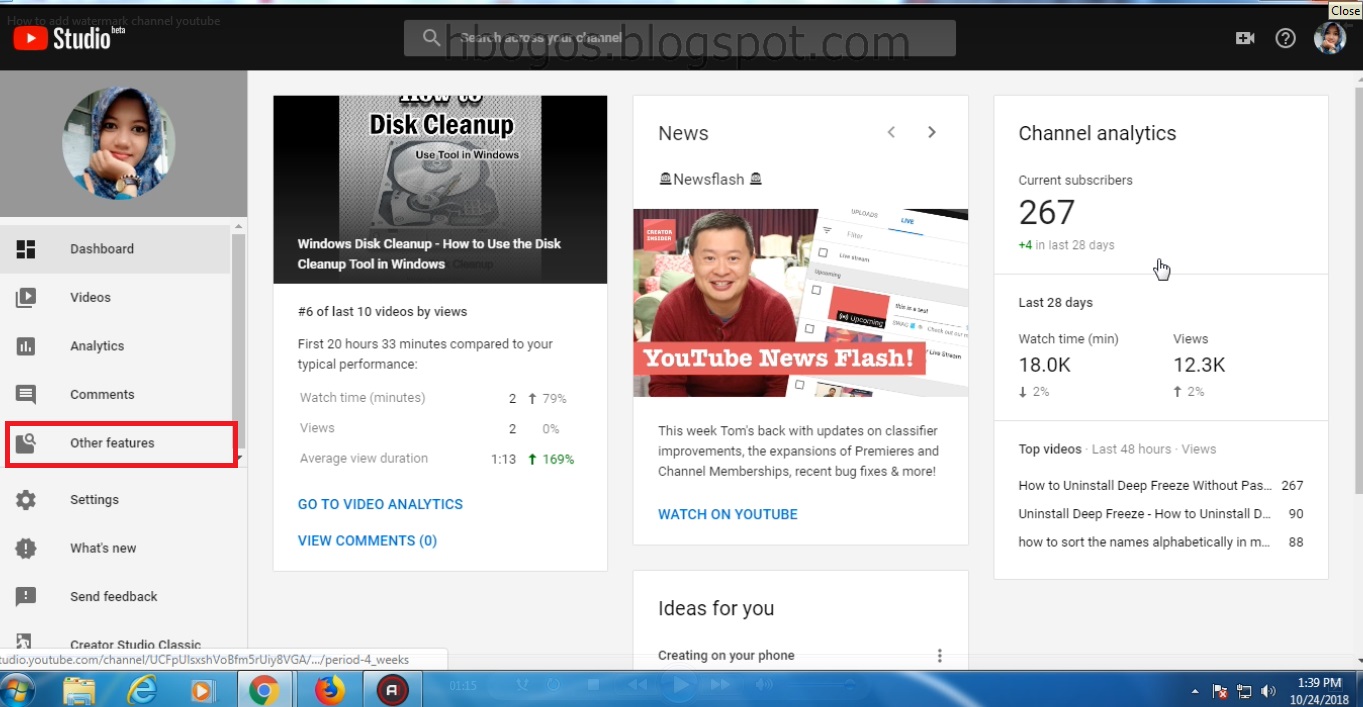Viewport: 1363px width, 707px height.
Task: Click the Channel analytics heading
Action: (1097, 134)
